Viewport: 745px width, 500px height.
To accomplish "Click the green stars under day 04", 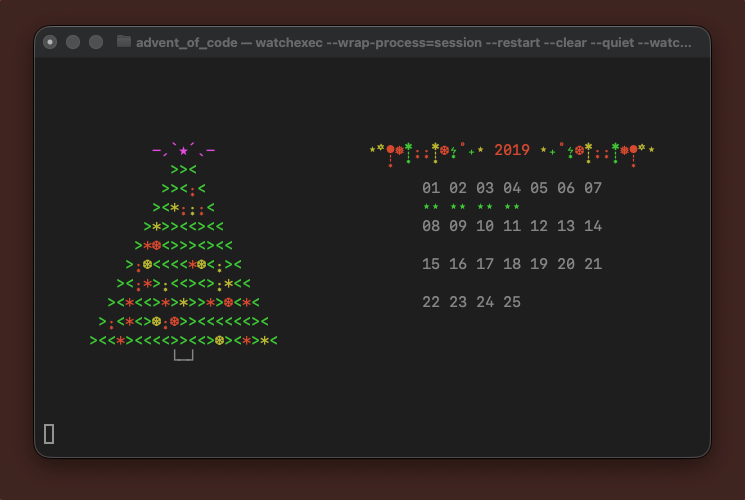I will (x=512, y=207).
